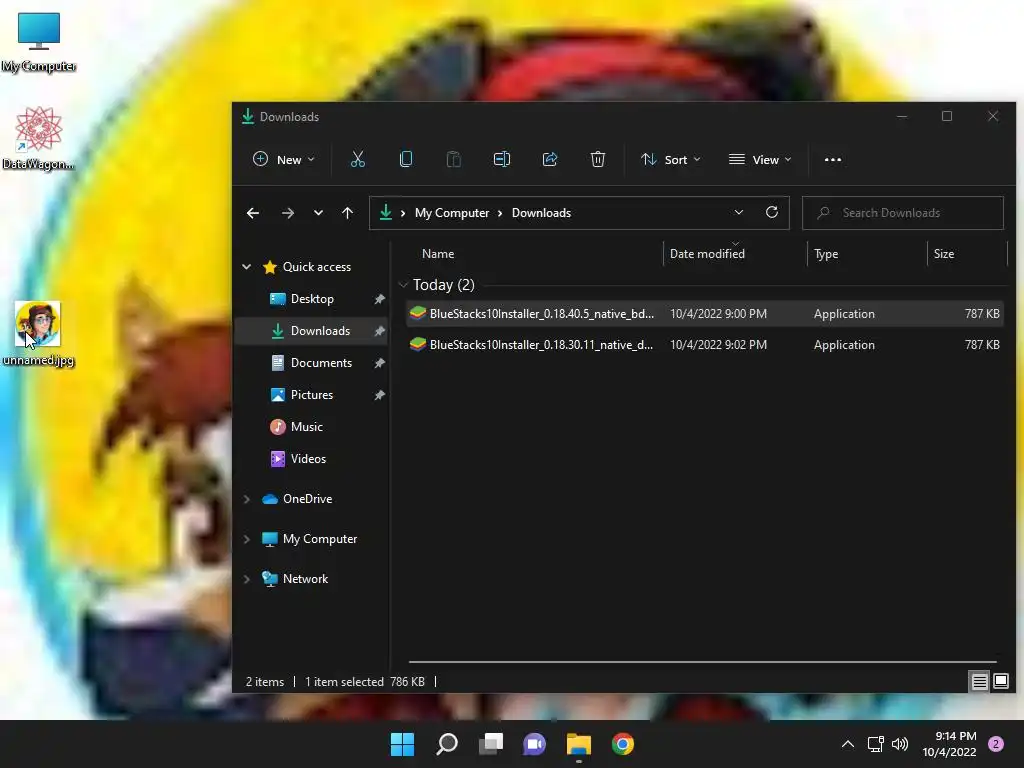Click the Copy icon in toolbar
The height and width of the screenshot is (768, 1024).
406,159
